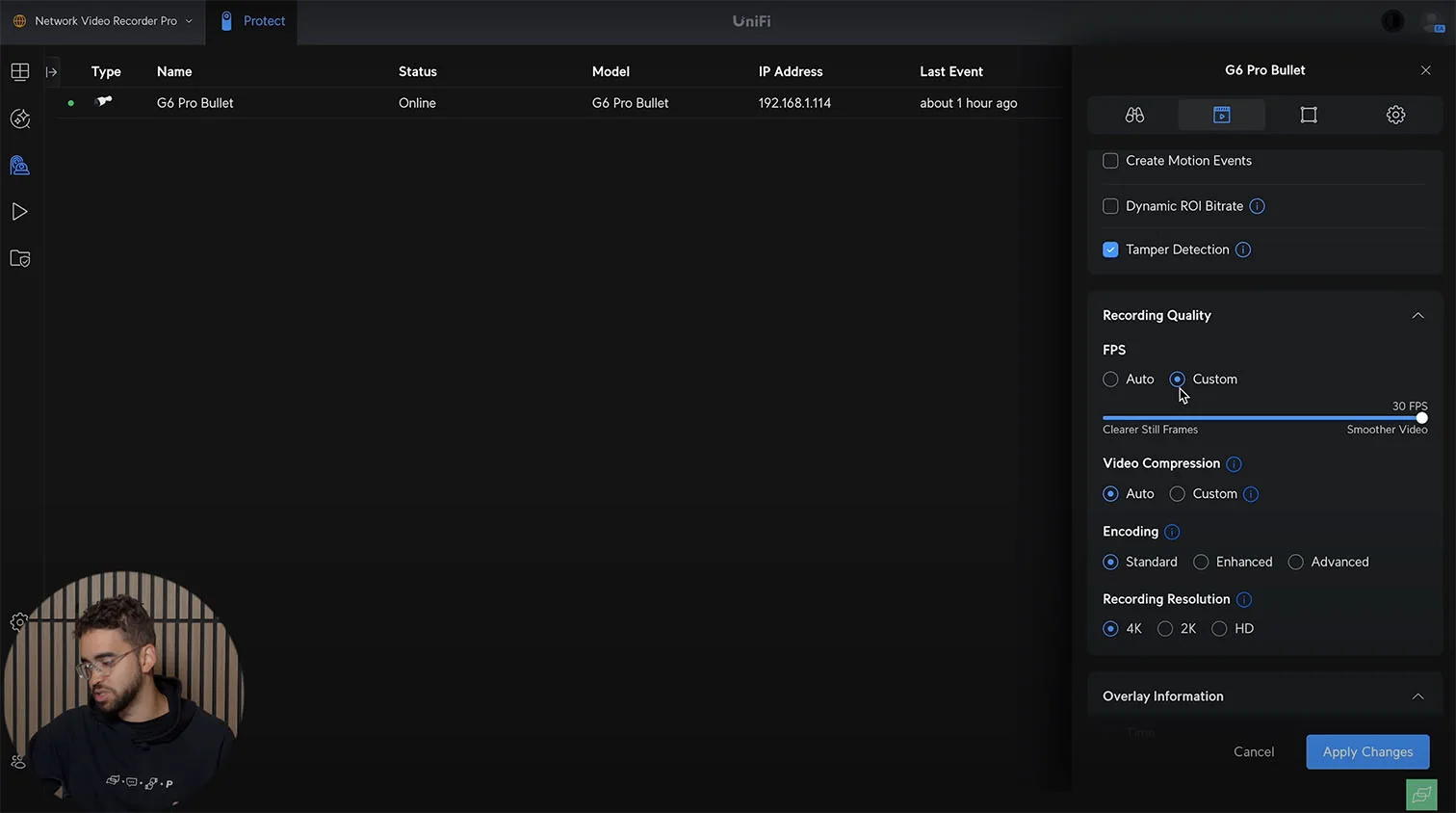1456x813 pixels.
Task: Click the UniFi logo title
Action: click(751, 21)
